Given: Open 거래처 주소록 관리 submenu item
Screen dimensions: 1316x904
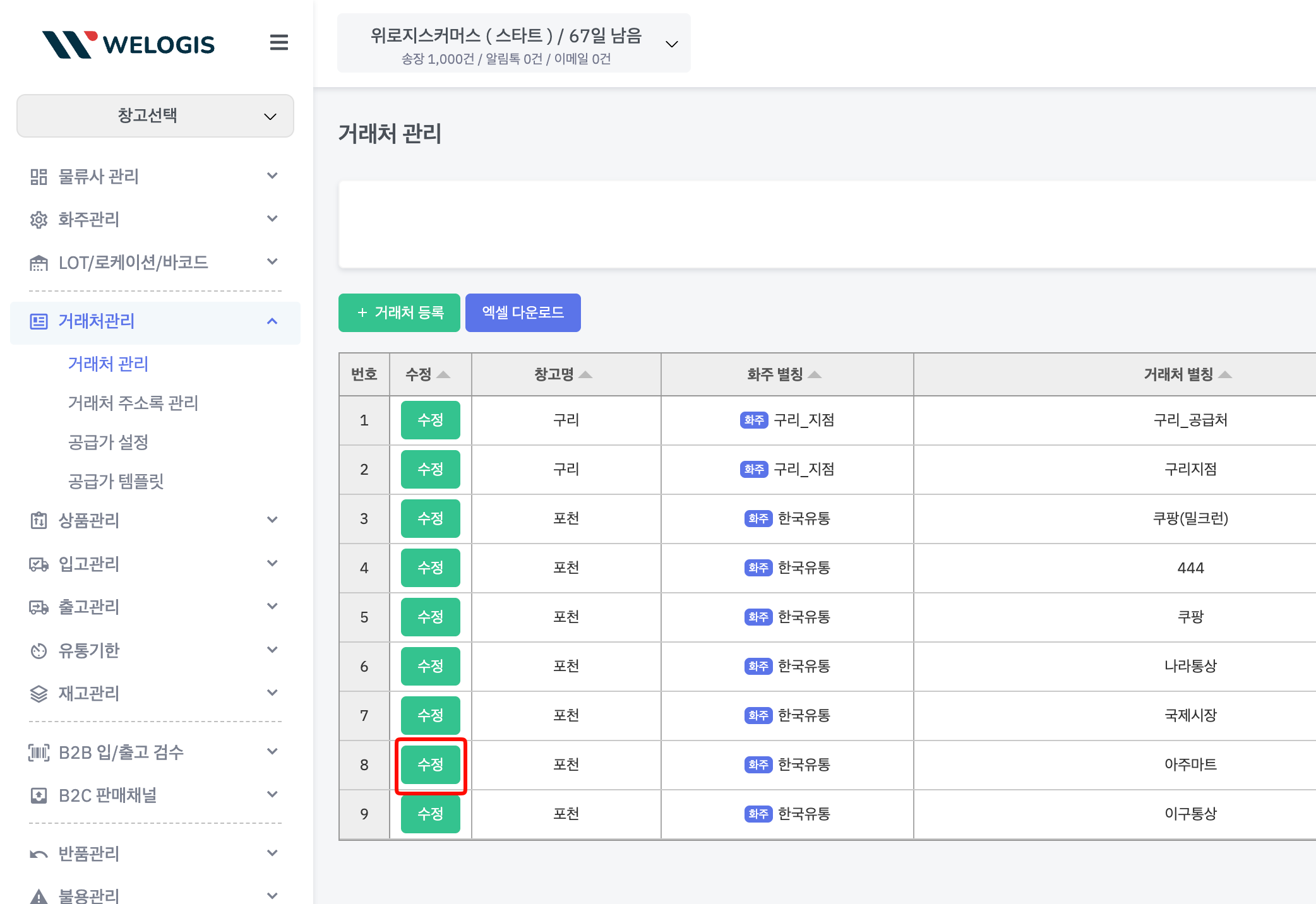Looking at the screenshot, I should (133, 403).
